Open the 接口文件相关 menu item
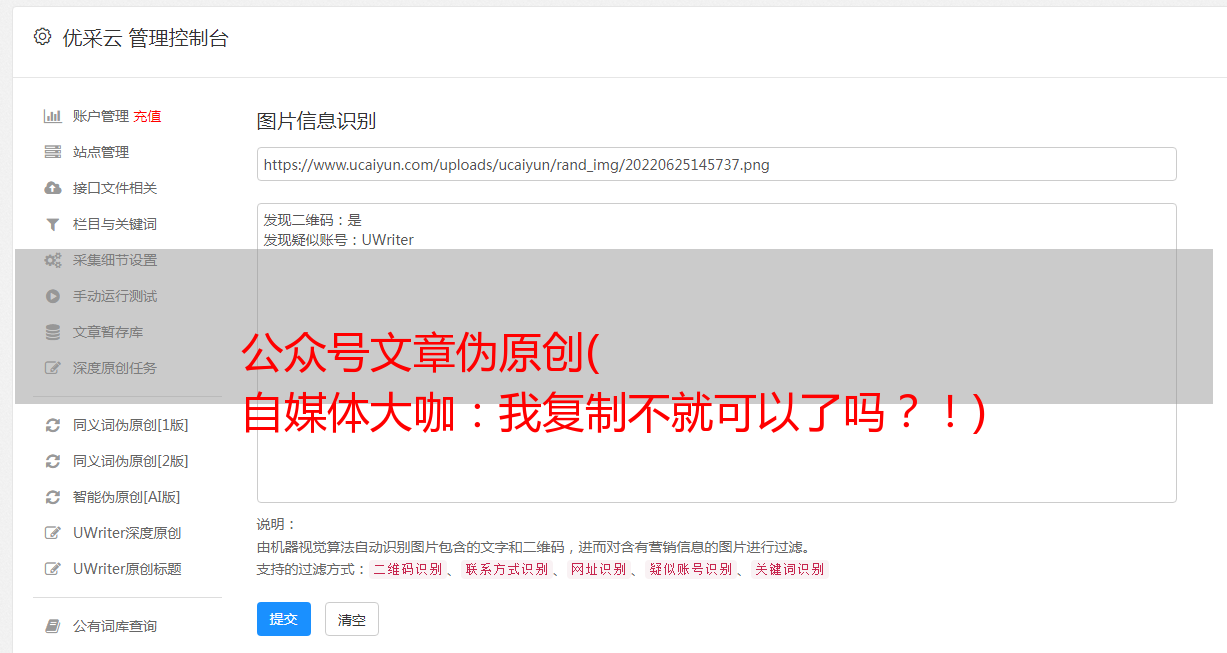 click(x=115, y=188)
